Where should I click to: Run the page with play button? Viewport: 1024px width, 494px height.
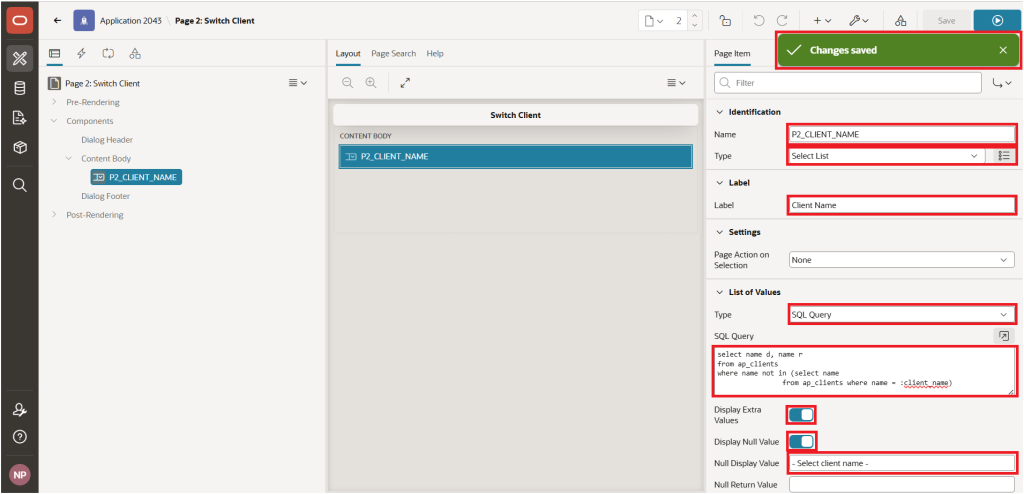[997, 21]
